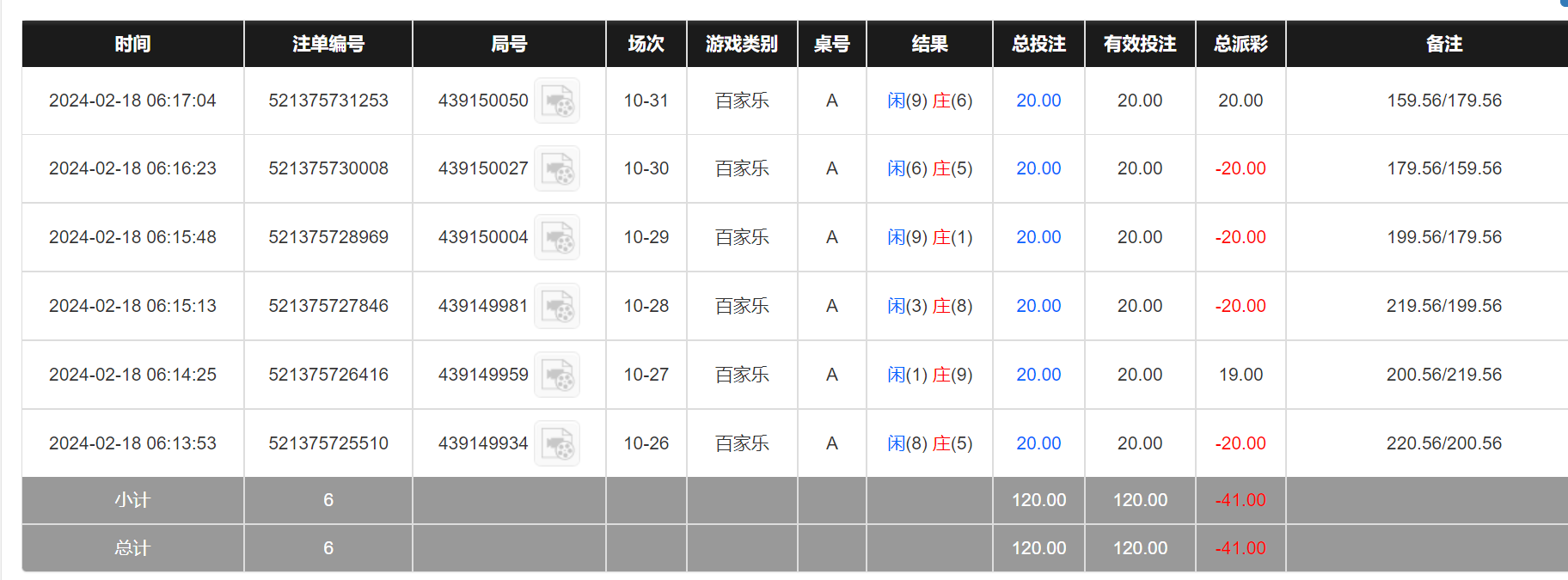This screenshot has height=580, width=1568.
Task: Click timestamp 2024-02-18 06:15:13
Action: 132,306
